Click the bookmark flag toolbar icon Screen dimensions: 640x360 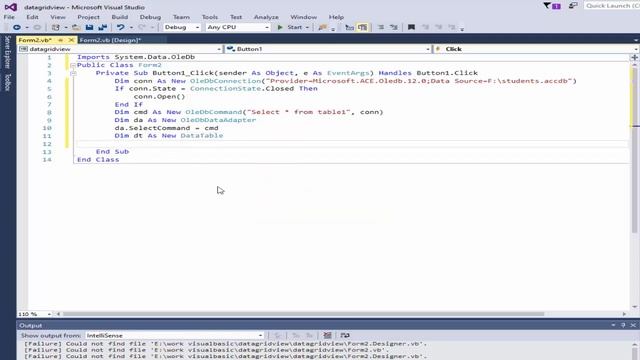click(x=411, y=27)
